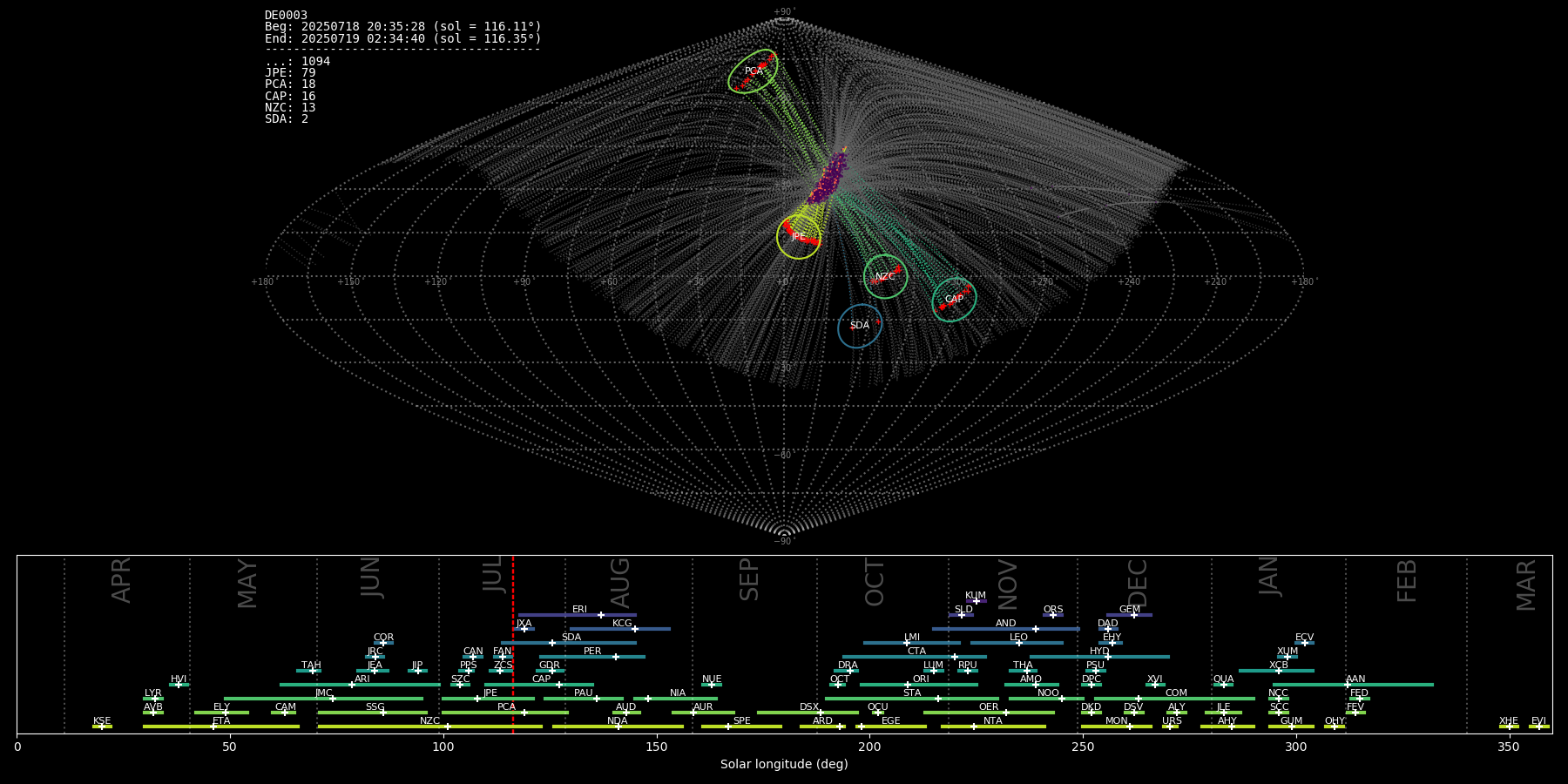The height and width of the screenshot is (784, 1568).
Task: Select the CAP radiant circle on the sky map
Action: tap(955, 300)
